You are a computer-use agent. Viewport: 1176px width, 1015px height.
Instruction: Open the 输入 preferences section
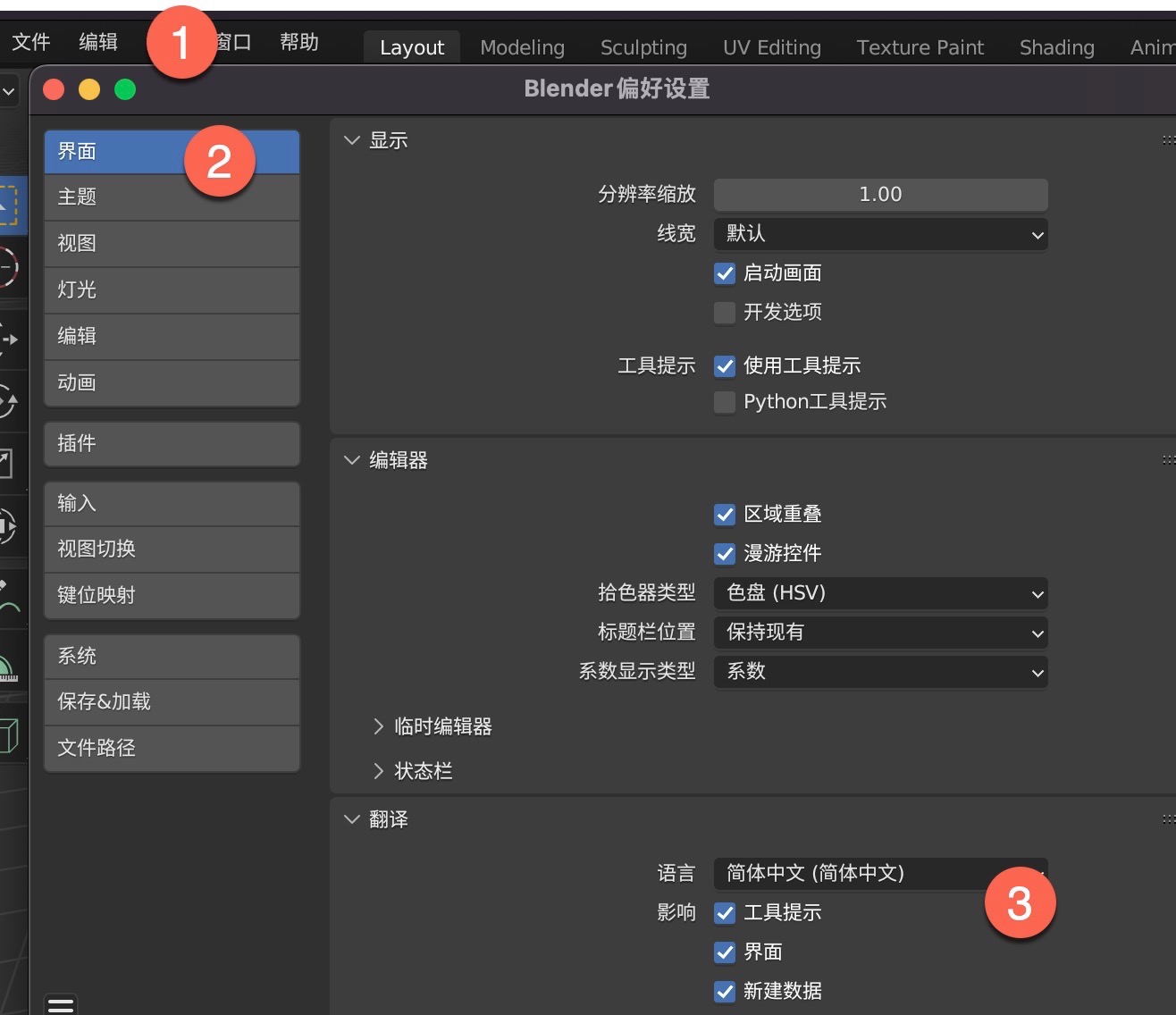pos(172,504)
